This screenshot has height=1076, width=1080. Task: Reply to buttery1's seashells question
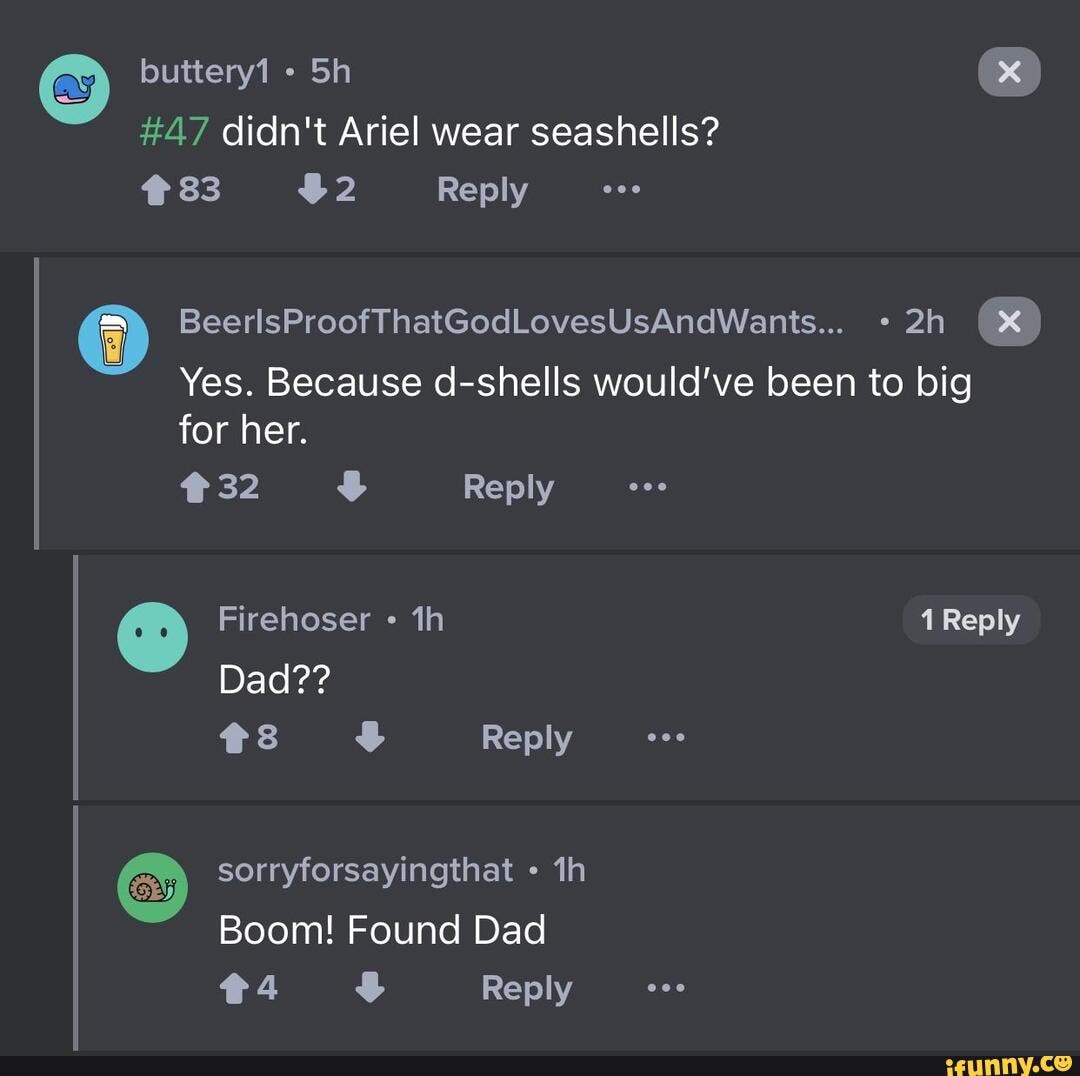pyautogui.click(x=482, y=189)
